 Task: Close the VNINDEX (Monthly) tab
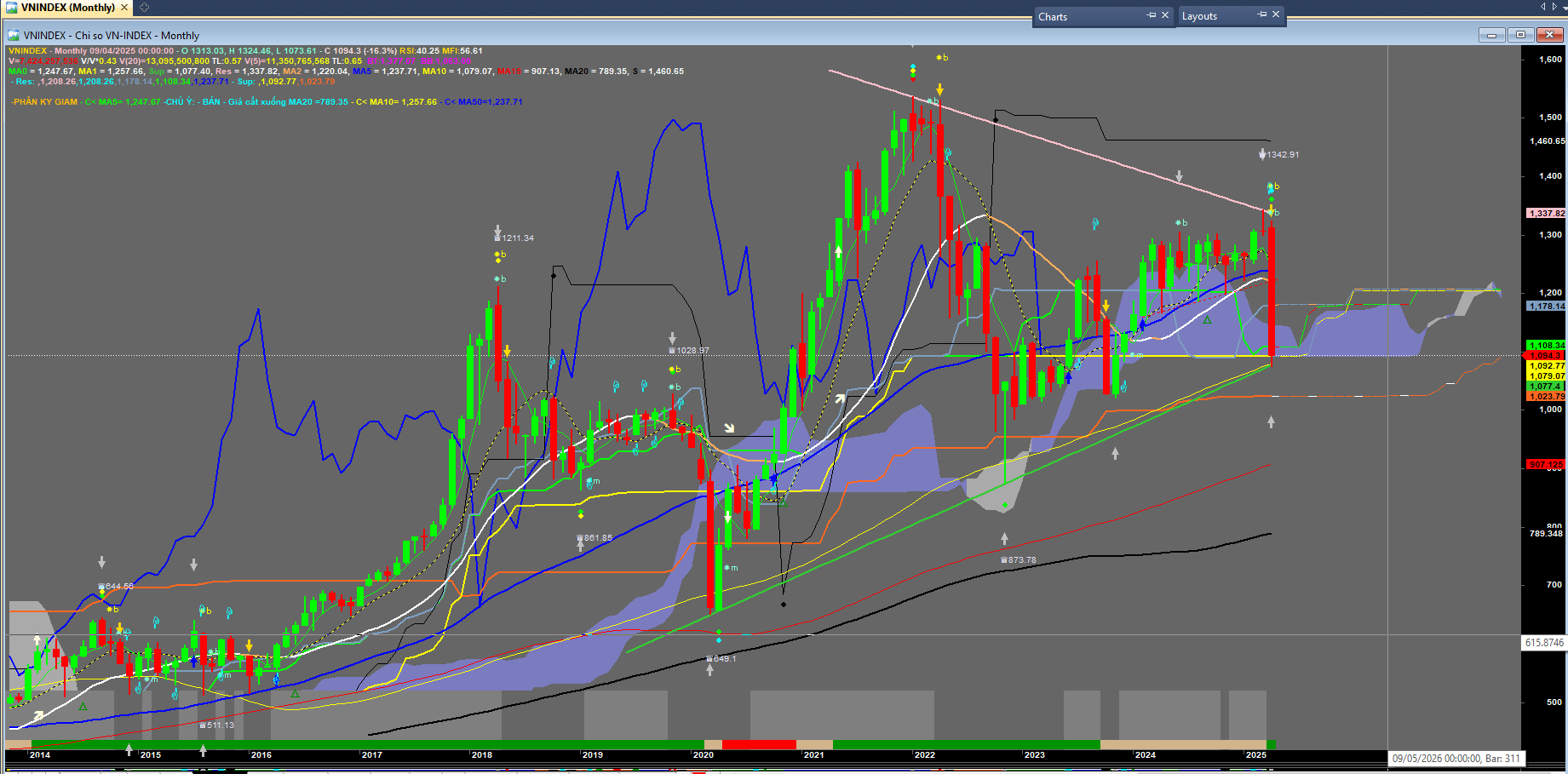coord(124,8)
